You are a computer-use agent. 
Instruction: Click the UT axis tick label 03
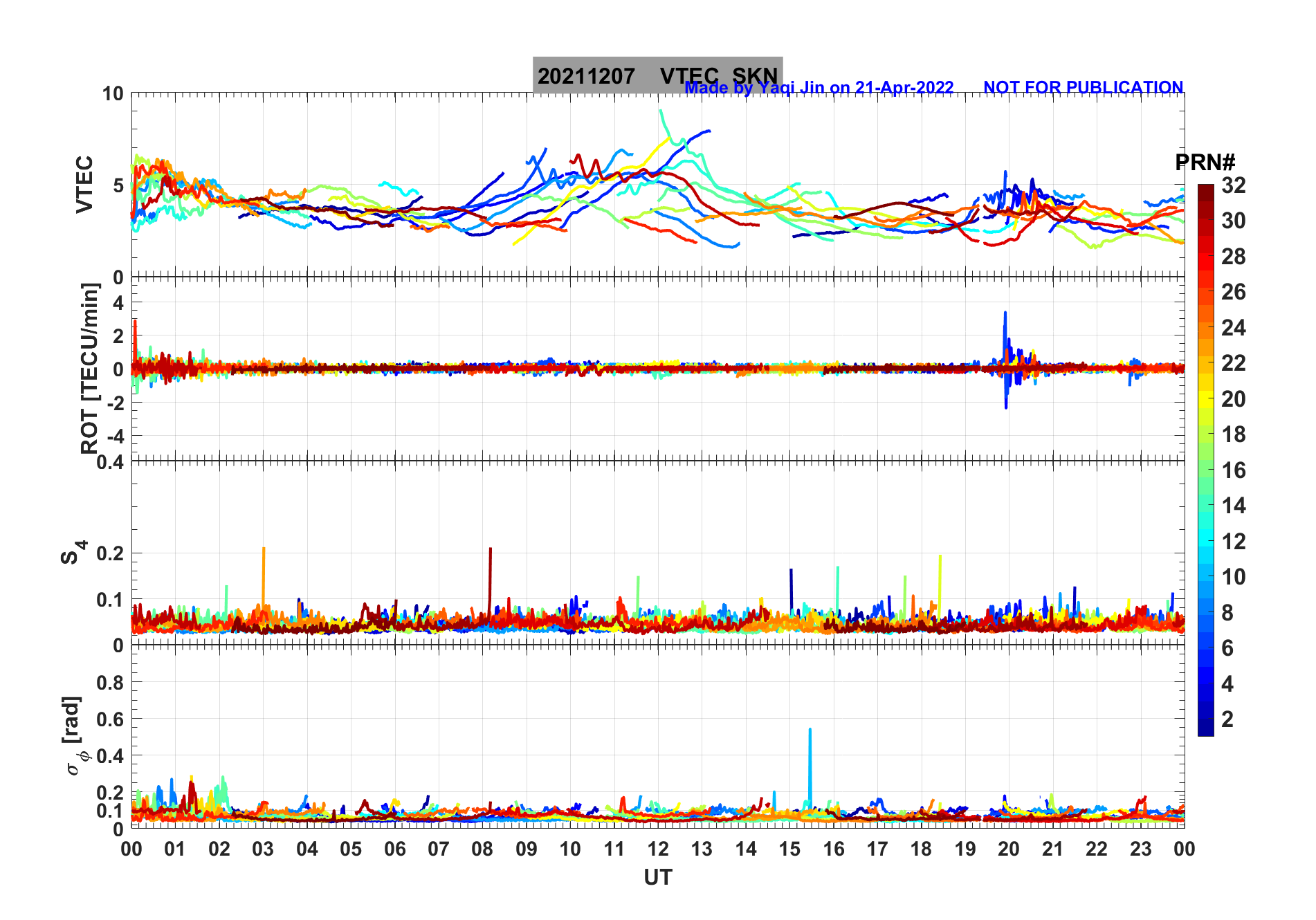coord(263,849)
